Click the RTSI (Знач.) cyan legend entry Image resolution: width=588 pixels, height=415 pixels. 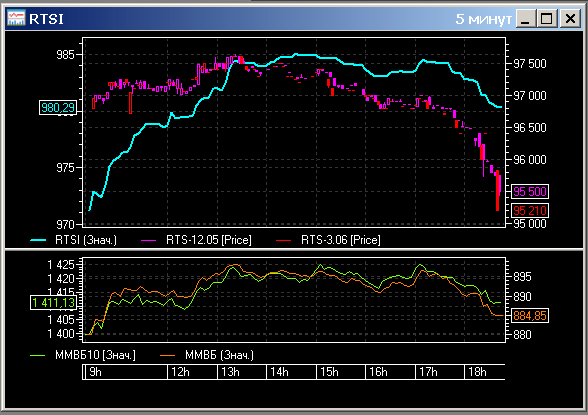coord(74,240)
